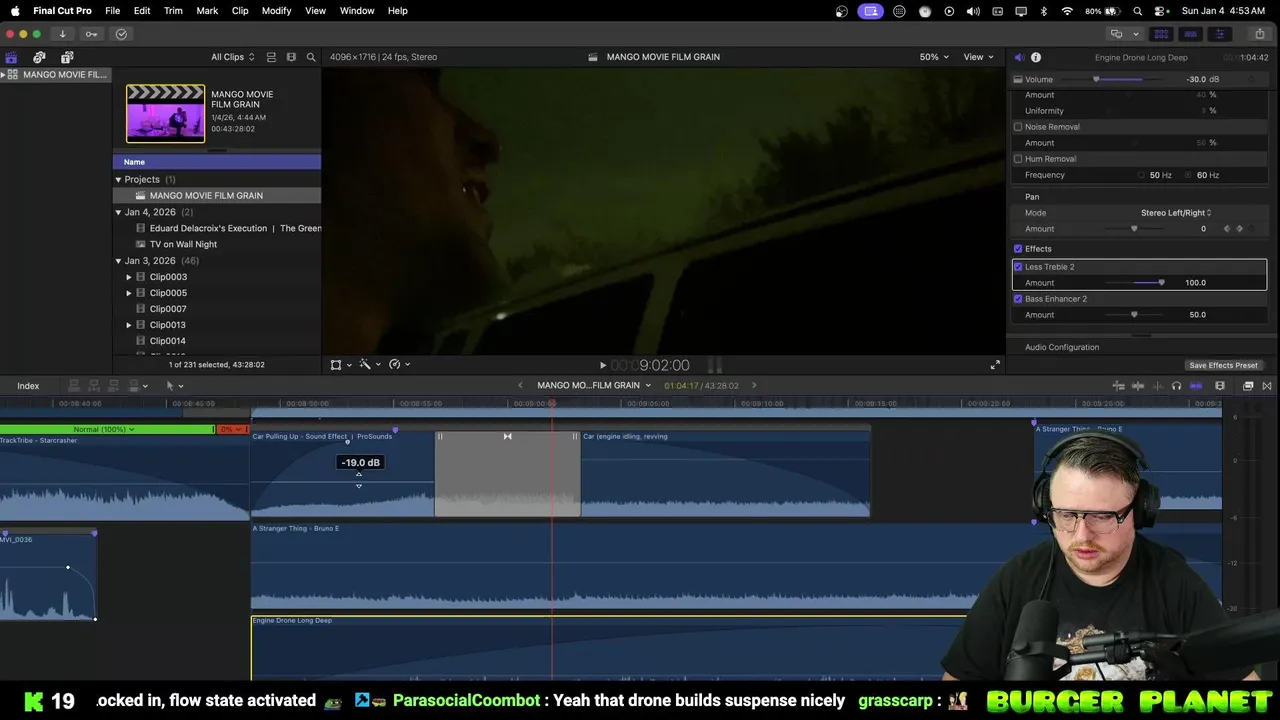Image resolution: width=1280 pixels, height=720 pixels.
Task: Disable the Effects section checkbox
Action: click(1018, 249)
